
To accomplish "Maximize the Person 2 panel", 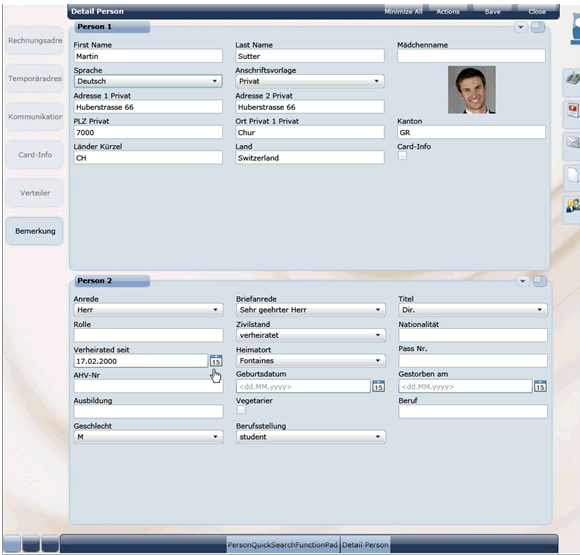I will click(x=540, y=281).
